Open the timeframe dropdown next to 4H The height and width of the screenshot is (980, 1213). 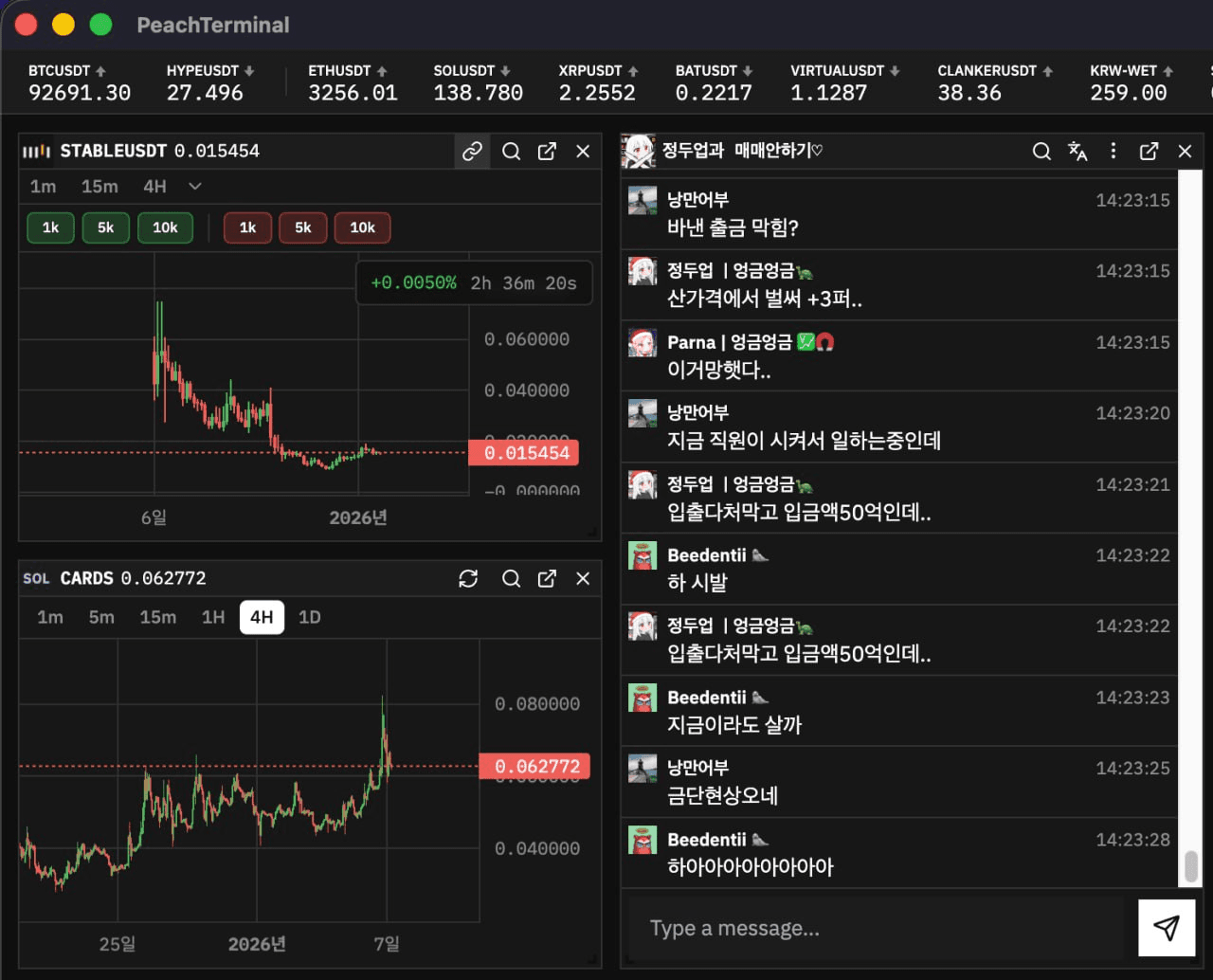[x=194, y=187]
